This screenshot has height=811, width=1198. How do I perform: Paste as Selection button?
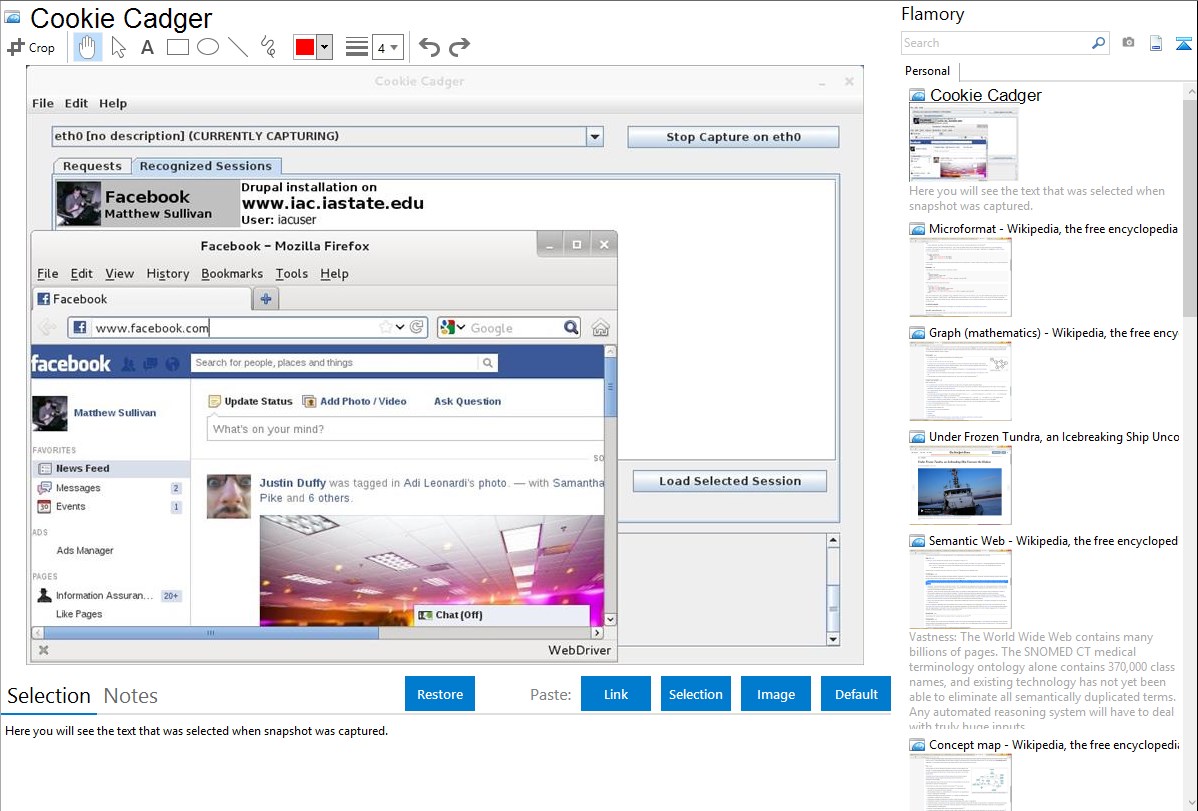coord(695,694)
